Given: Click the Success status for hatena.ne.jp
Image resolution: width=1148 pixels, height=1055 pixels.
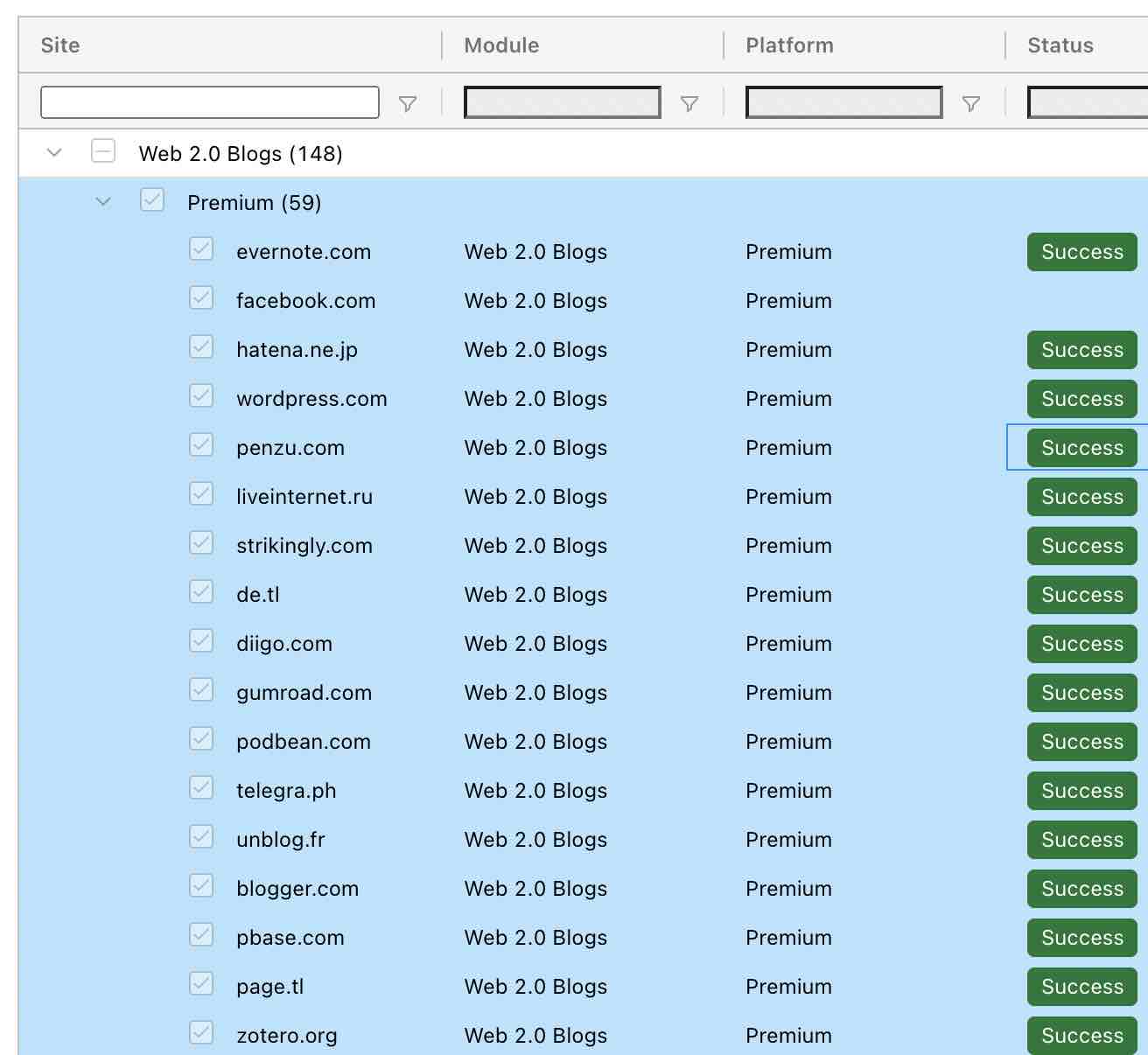Looking at the screenshot, I should click(x=1081, y=349).
